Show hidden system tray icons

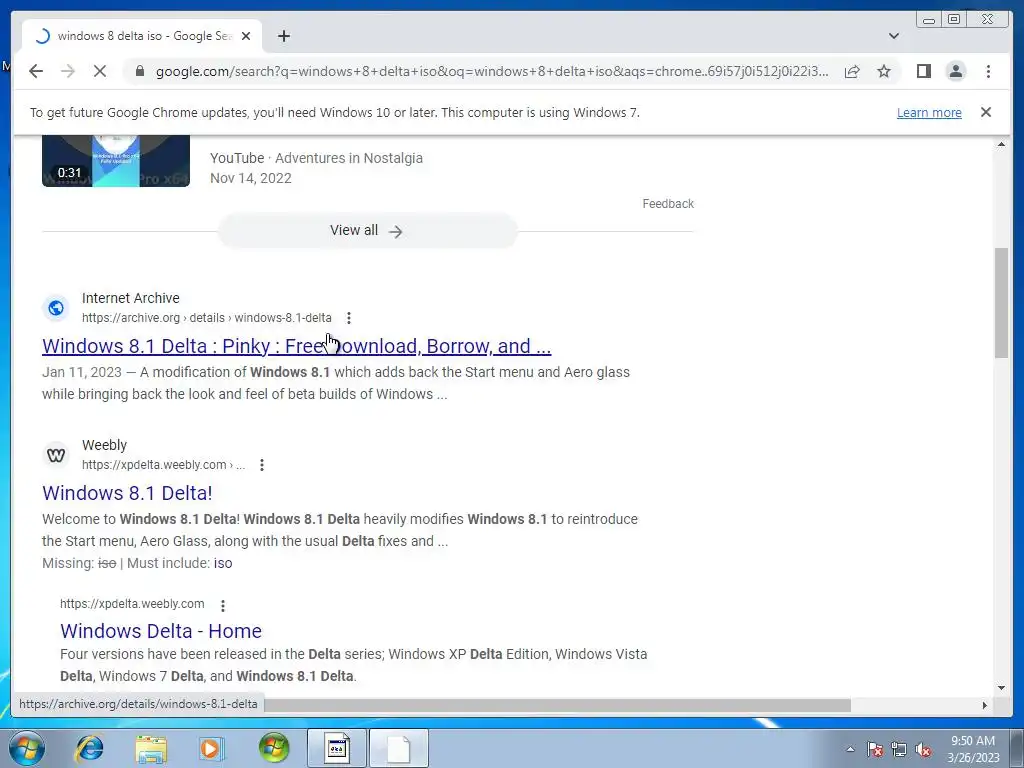point(850,749)
